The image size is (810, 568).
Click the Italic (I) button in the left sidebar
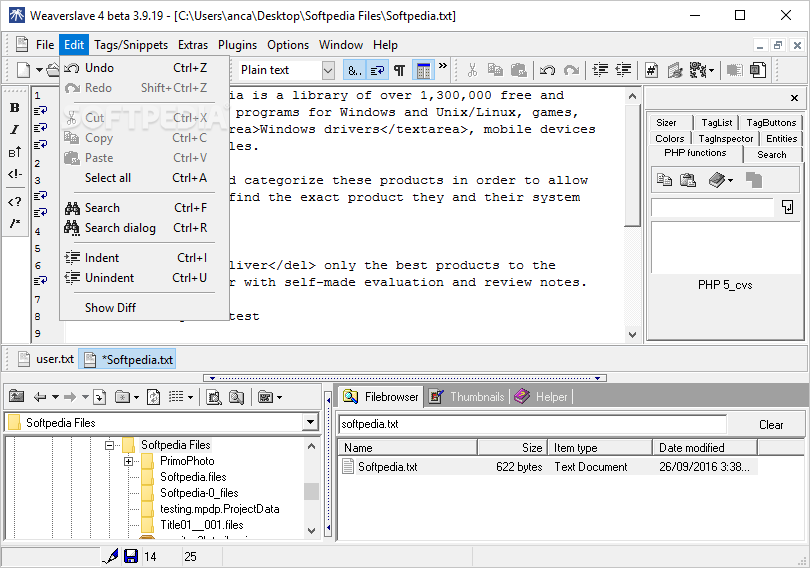tap(14, 130)
